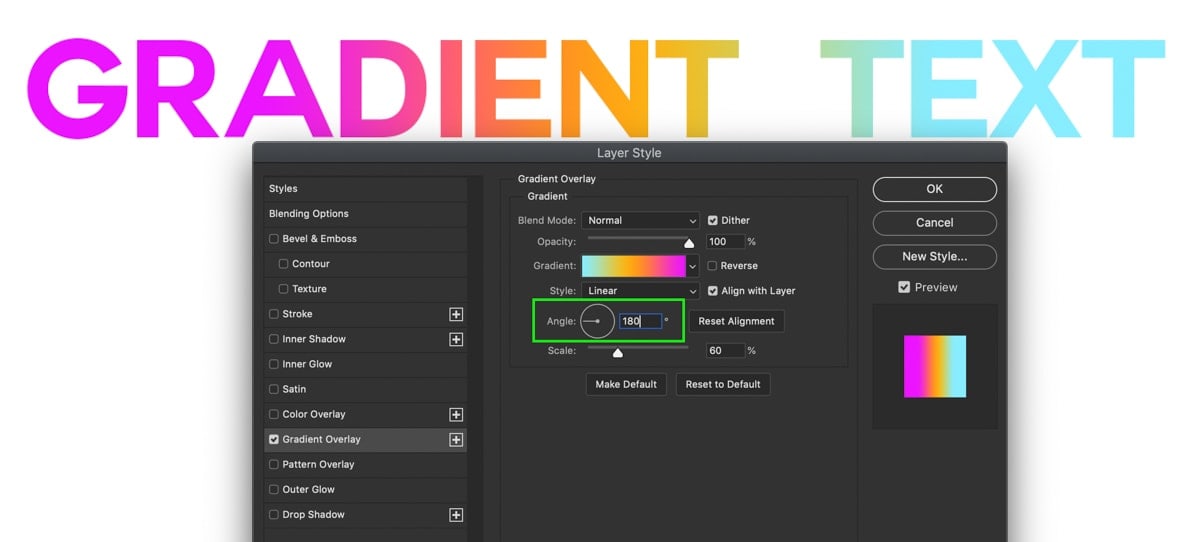Add another Gradient Overlay via plus icon
The height and width of the screenshot is (542, 1200).
click(456, 439)
